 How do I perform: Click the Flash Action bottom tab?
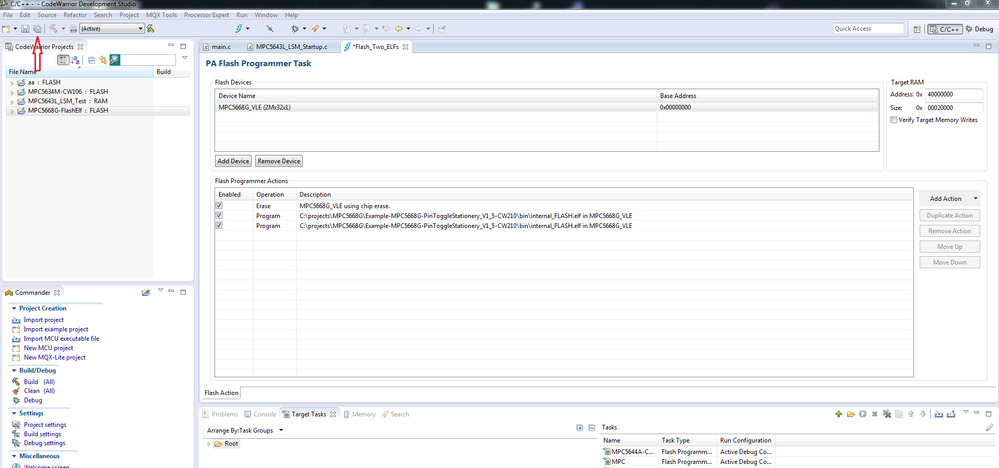click(x=221, y=393)
